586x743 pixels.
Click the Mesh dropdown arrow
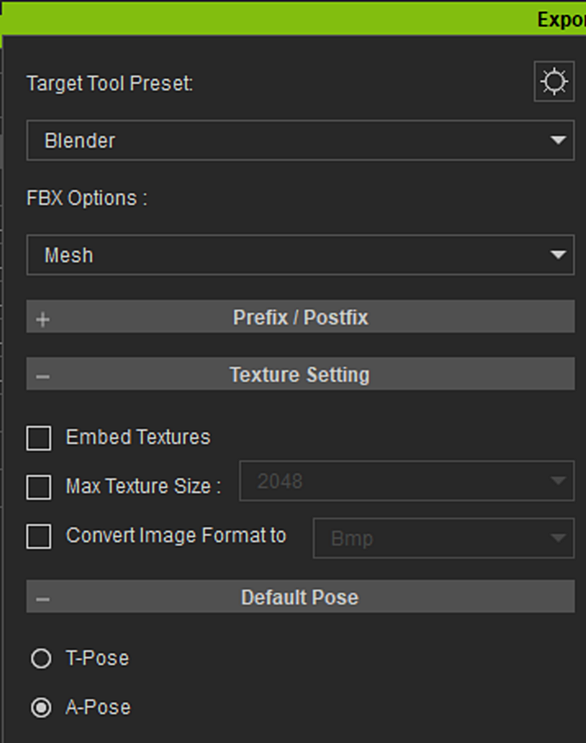coord(558,255)
